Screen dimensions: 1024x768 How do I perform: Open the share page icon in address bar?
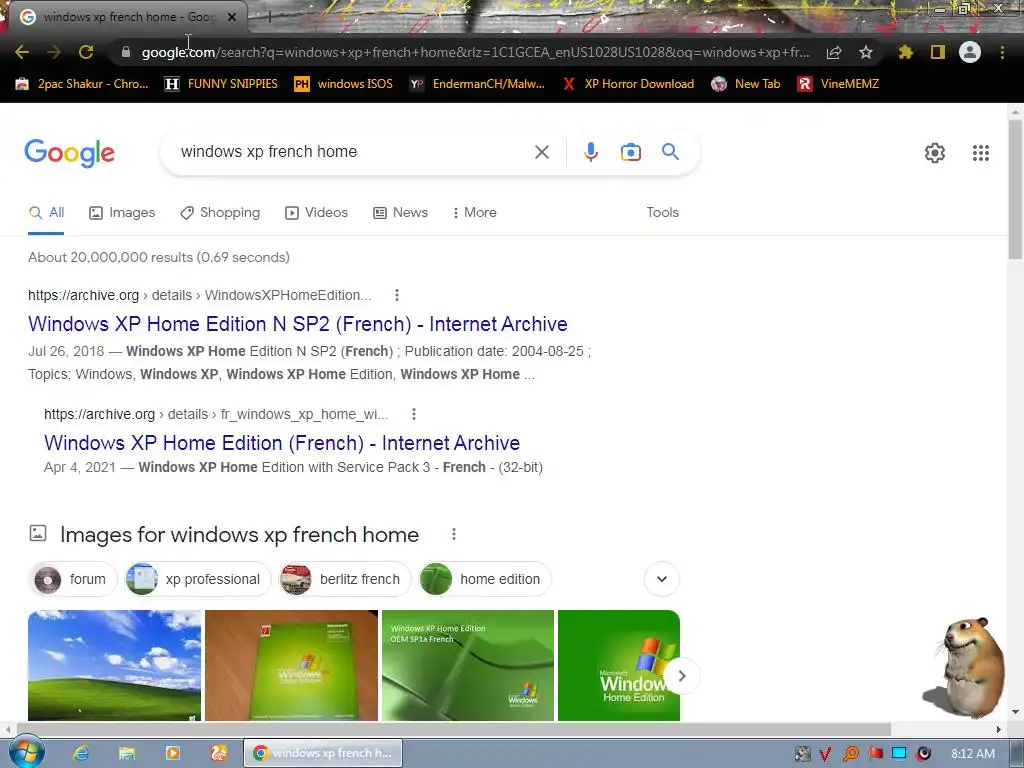pos(834,52)
